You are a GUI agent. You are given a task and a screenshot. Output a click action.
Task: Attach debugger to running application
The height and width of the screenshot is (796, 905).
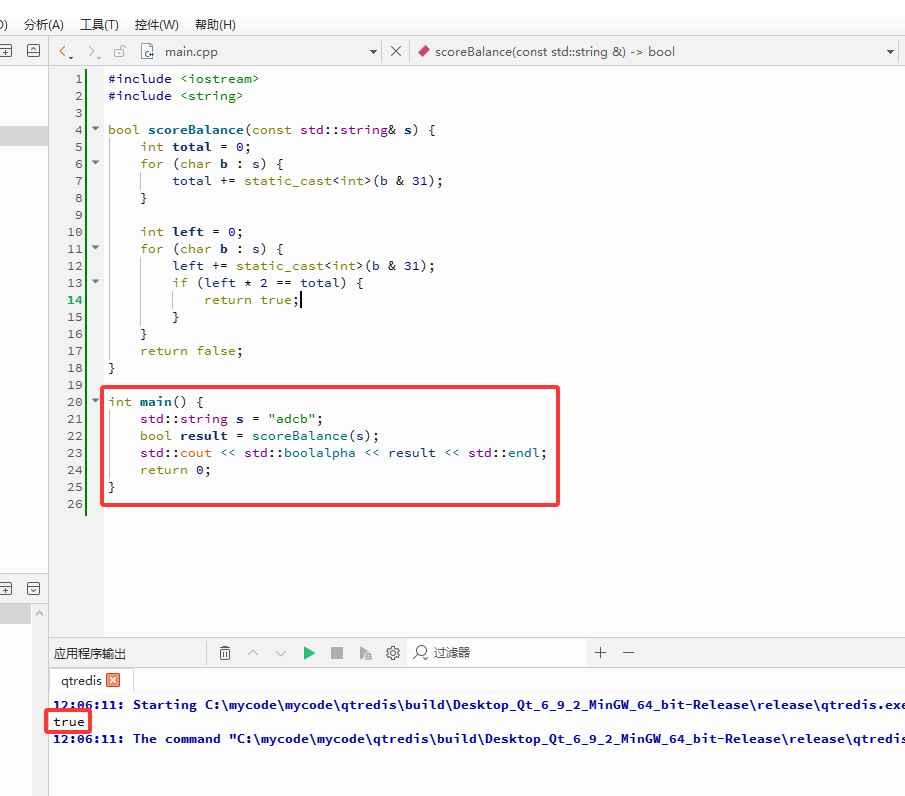click(x=365, y=653)
